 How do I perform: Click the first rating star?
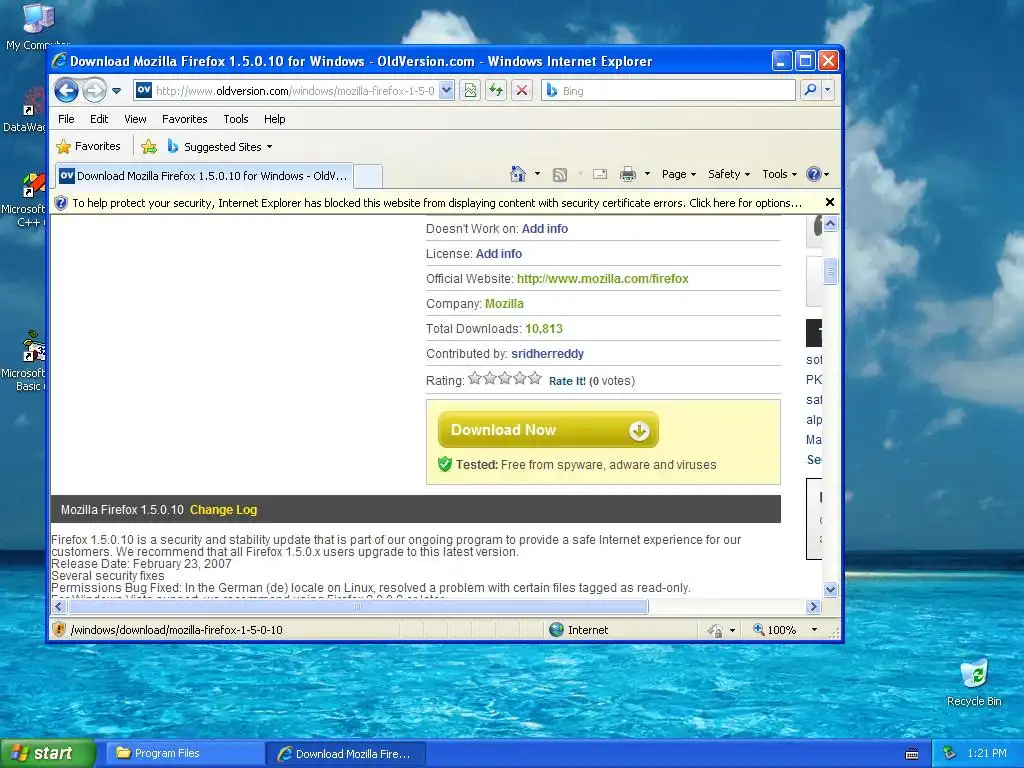pos(475,378)
